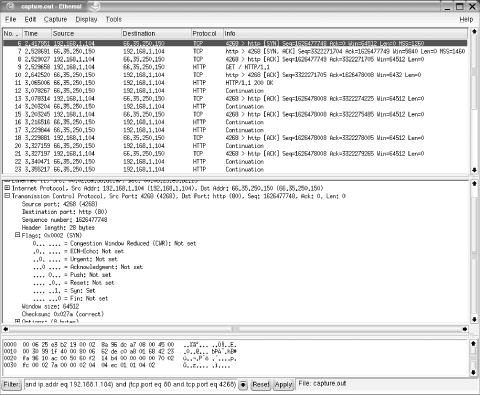Click protocol tree scrollbar down arrow

click(x=474, y=319)
